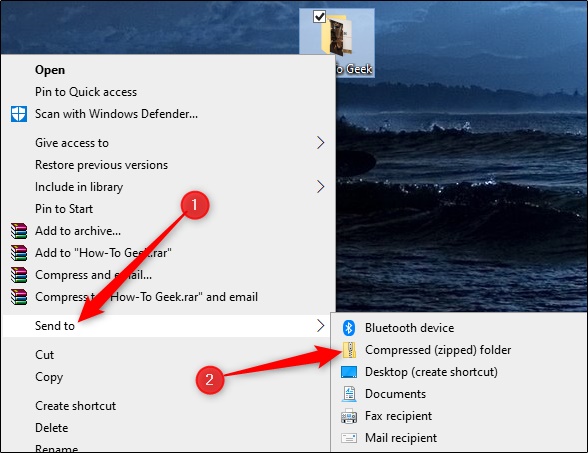Expand the Give access to submenu arrow
This screenshot has height=453, width=588.
(x=320, y=143)
